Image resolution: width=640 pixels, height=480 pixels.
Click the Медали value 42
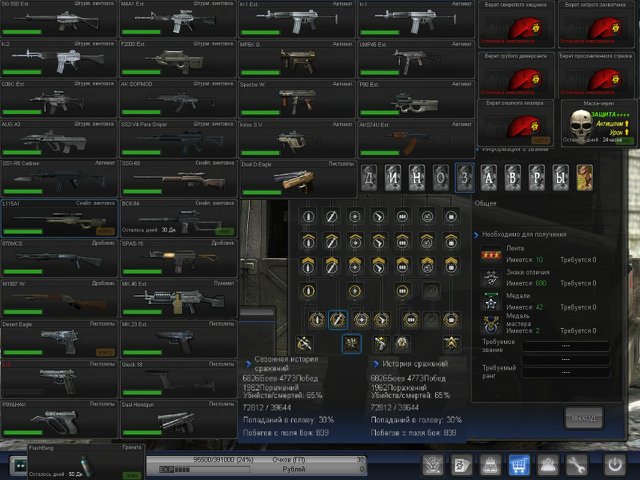(x=539, y=307)
